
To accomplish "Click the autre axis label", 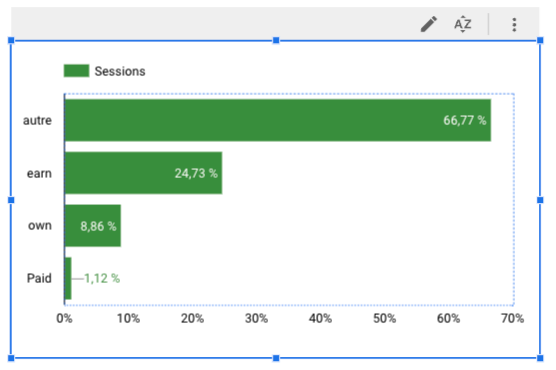I will coord(37,120).
